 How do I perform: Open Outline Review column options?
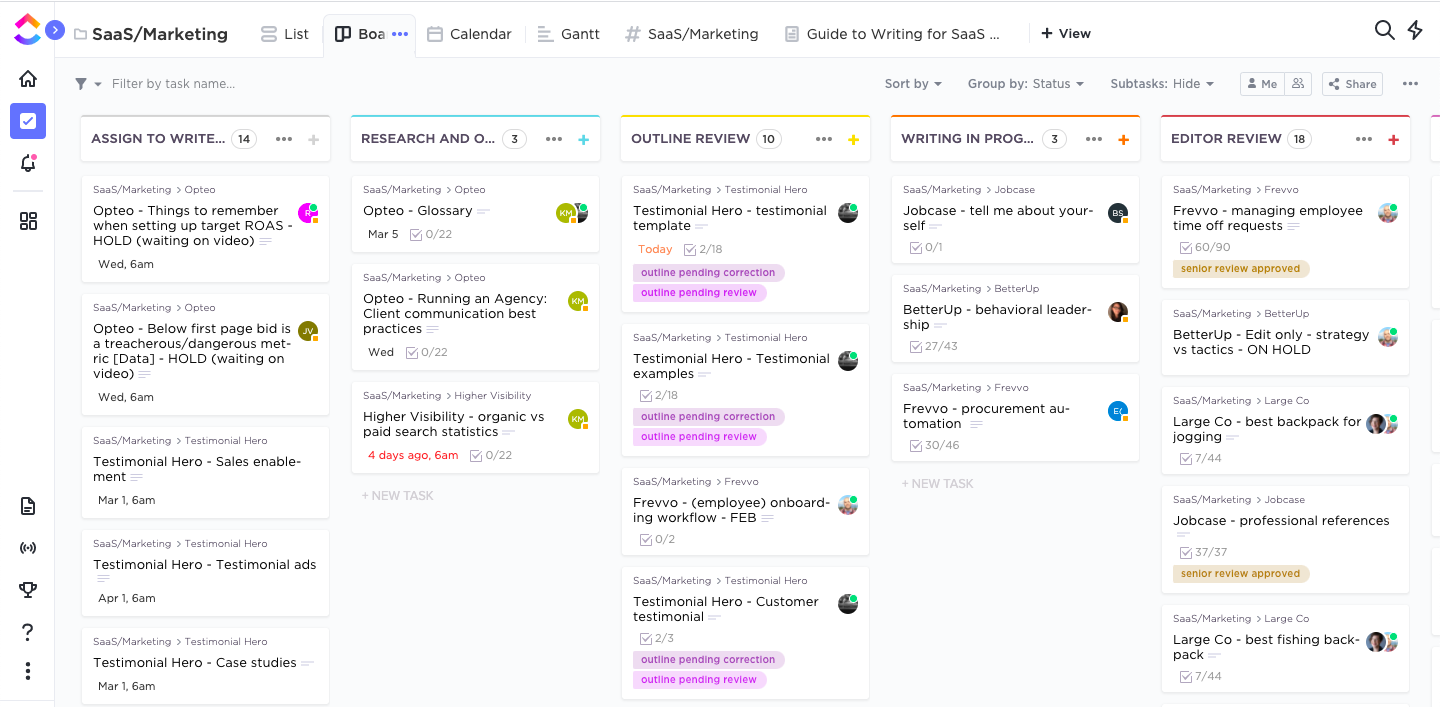(x=824, y=139)
